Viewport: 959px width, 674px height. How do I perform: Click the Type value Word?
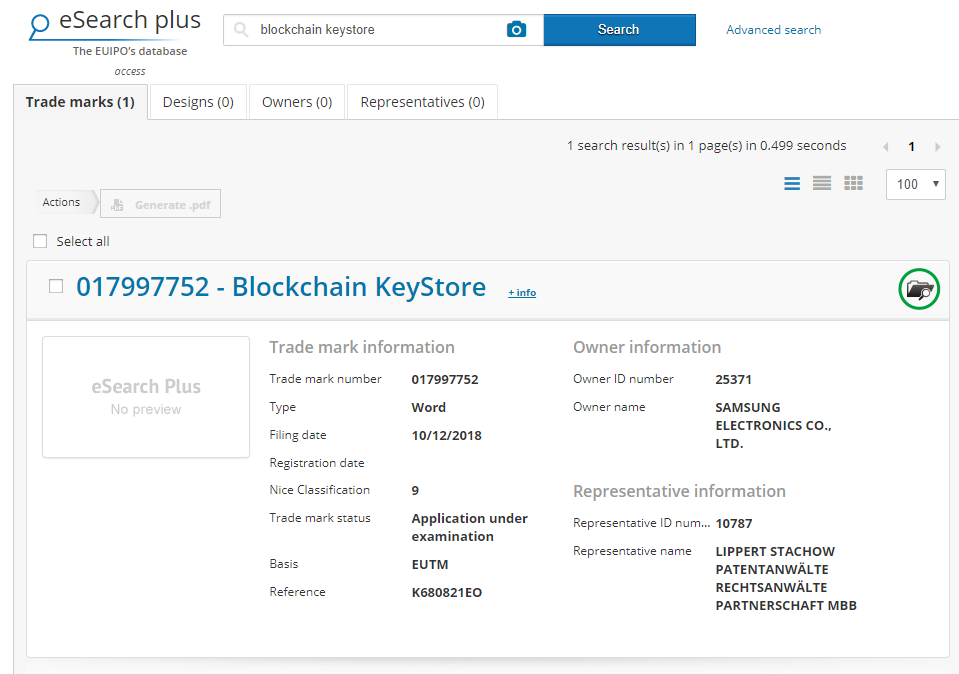[x=428, y=407]
